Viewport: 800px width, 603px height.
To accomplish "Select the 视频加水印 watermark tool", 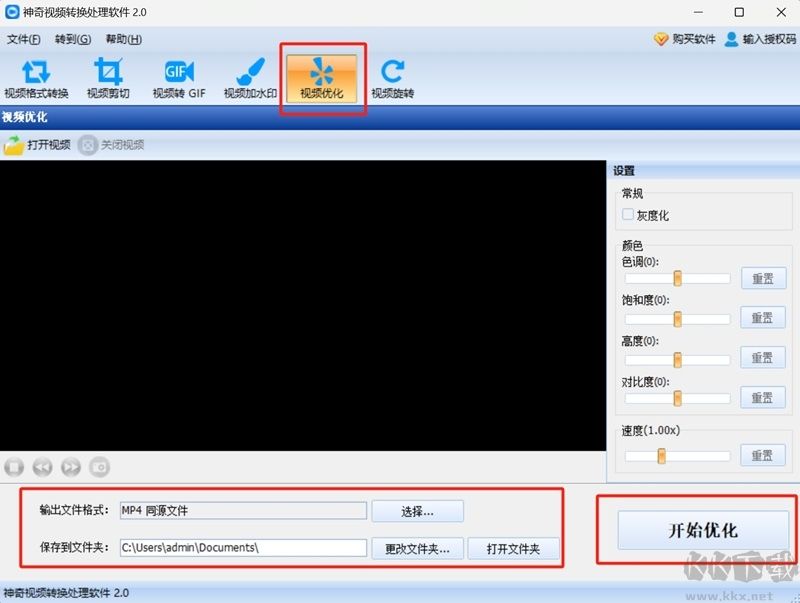I will click(x=249, y=78).
